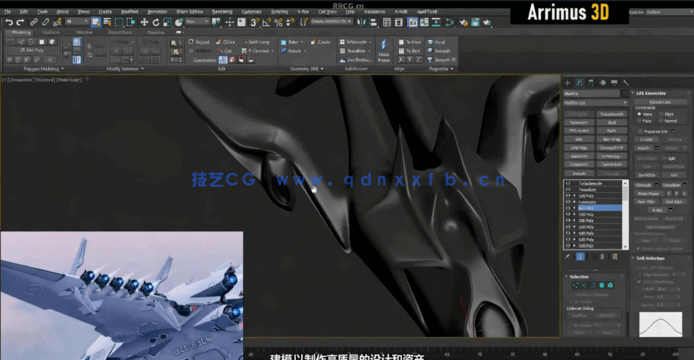
Task: Open Select by Name dialog icon
Action: (107, 22)
